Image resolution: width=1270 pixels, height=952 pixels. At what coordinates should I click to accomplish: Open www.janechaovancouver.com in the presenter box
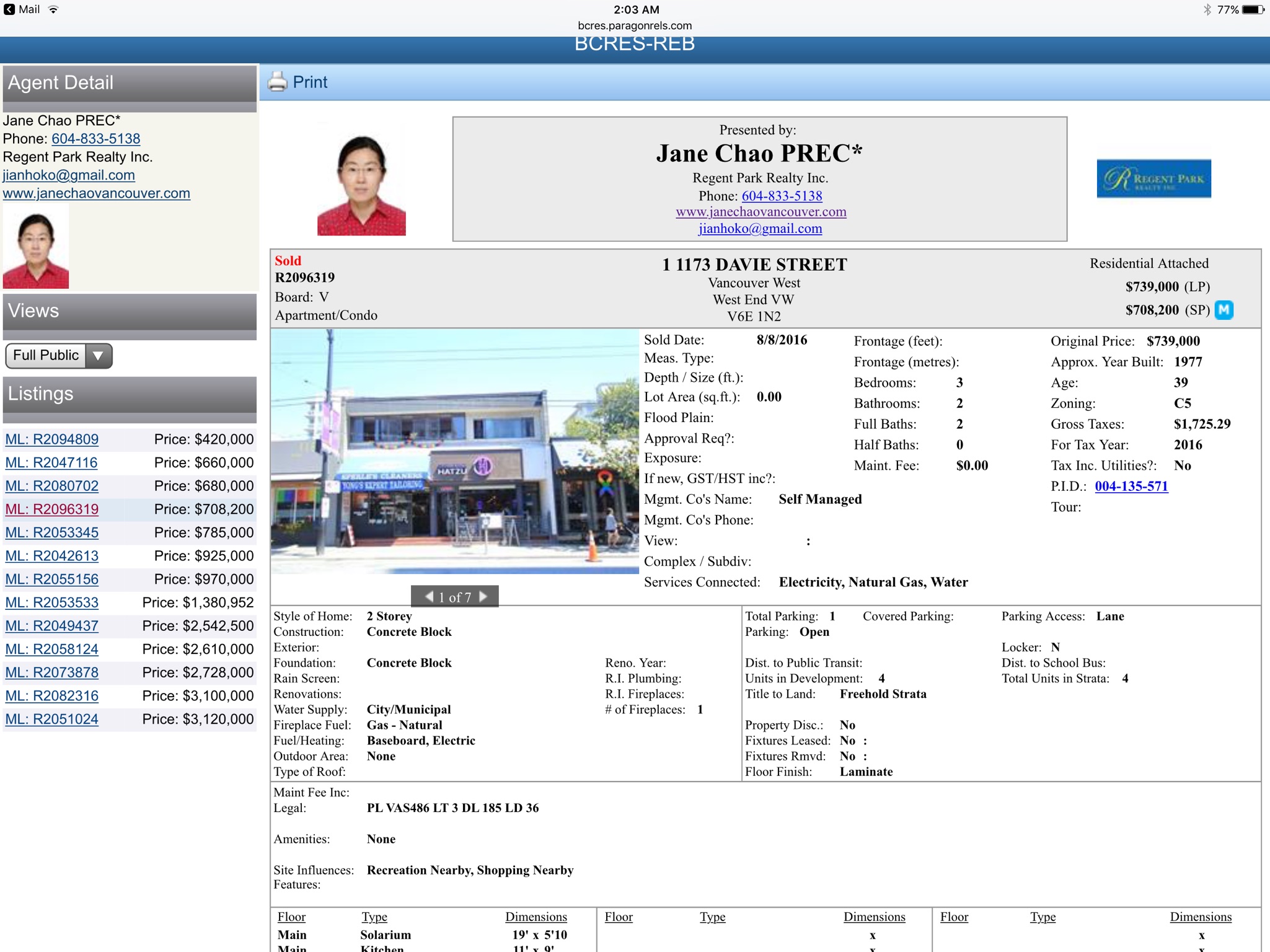[x=761, y=212]
